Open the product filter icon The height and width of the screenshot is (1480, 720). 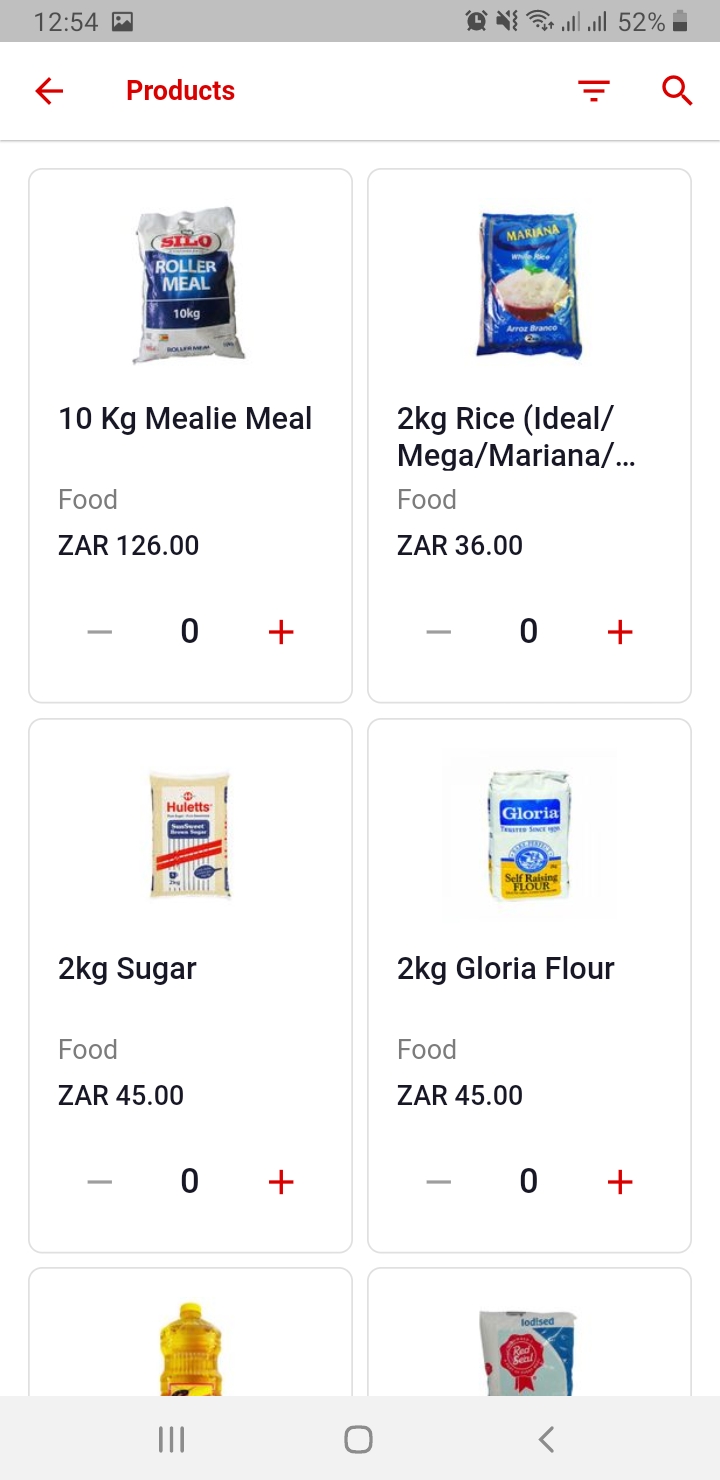click(x=594, y=91)
